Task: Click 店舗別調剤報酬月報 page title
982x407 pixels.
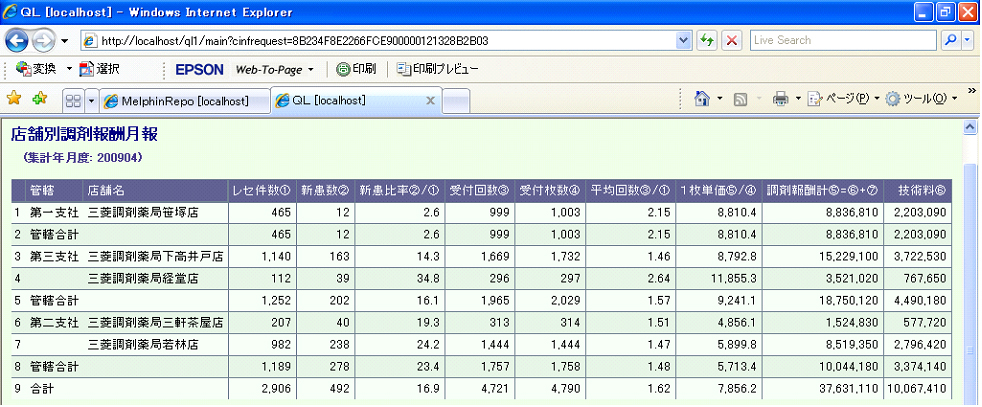Action: pos(84,133)
